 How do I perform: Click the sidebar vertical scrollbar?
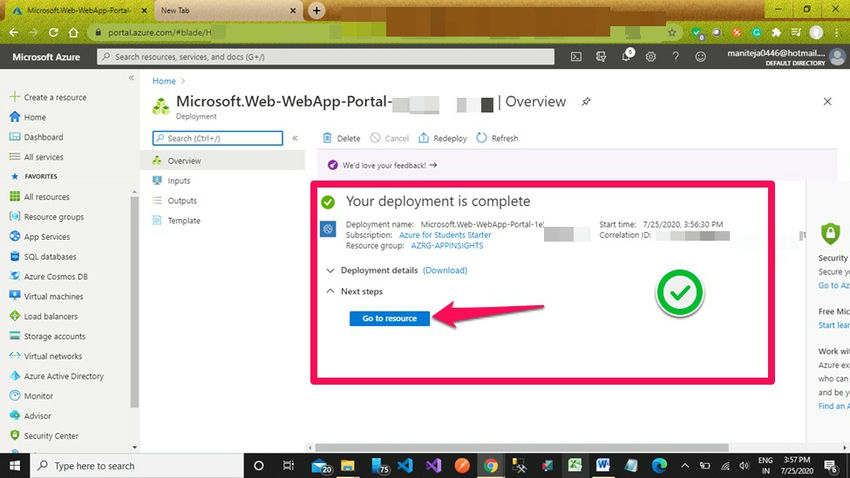pos(134,302)
